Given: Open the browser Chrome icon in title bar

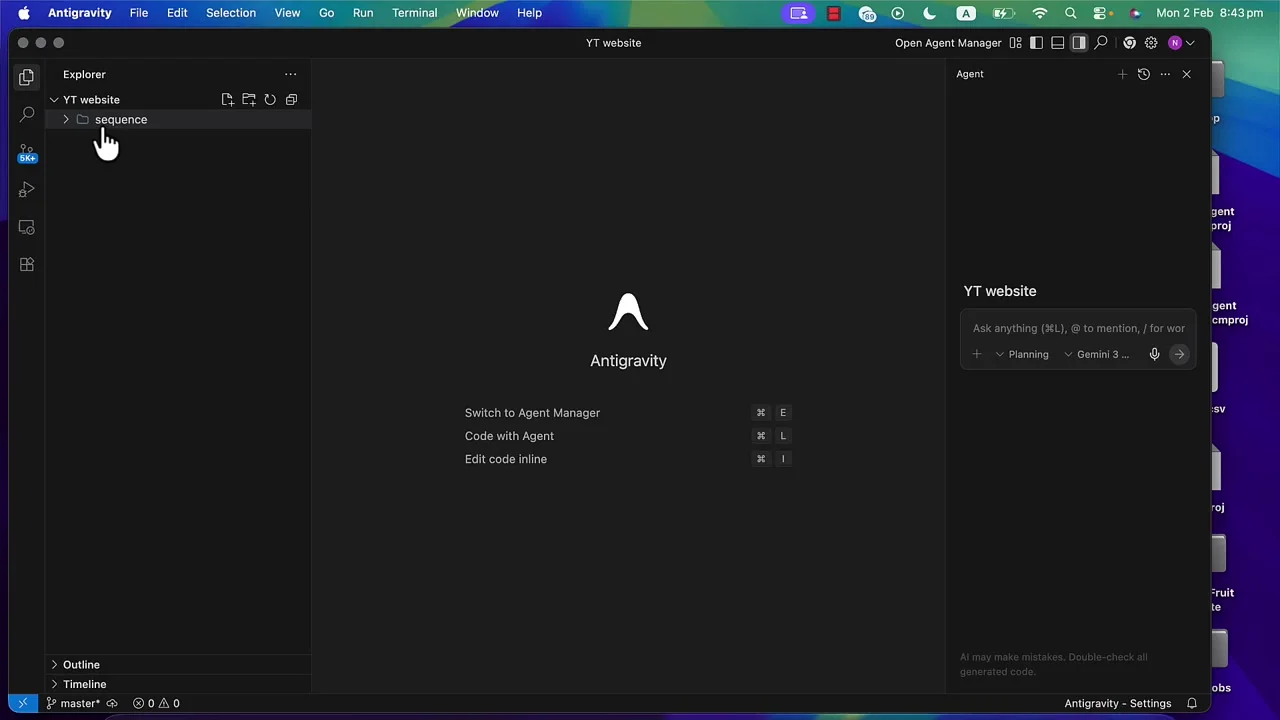Looking at the screenshot, I should point(1129,43).
